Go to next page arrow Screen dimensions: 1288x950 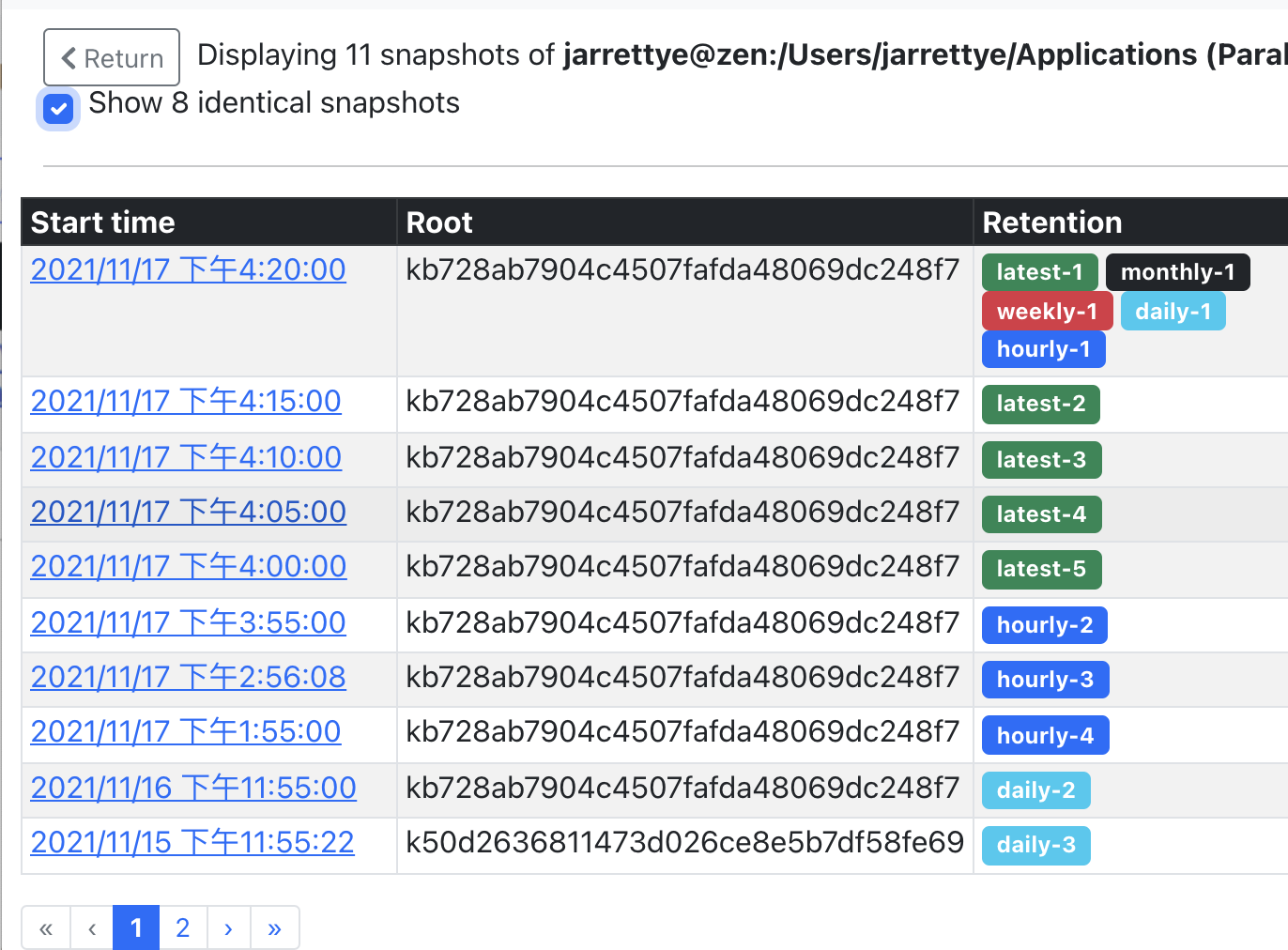click(228, 928)
